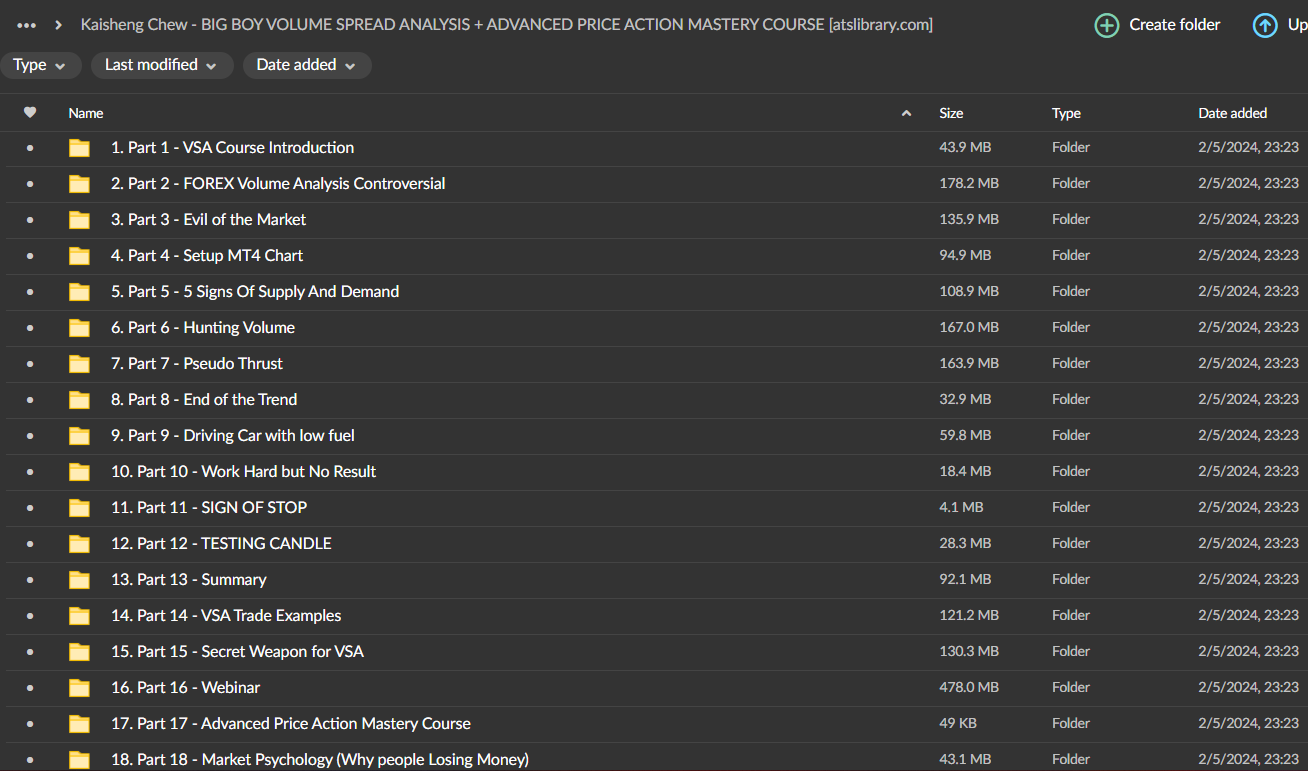Sort by Date added column header
This screenshot has height=771, width=1308.
[1232, 113]
